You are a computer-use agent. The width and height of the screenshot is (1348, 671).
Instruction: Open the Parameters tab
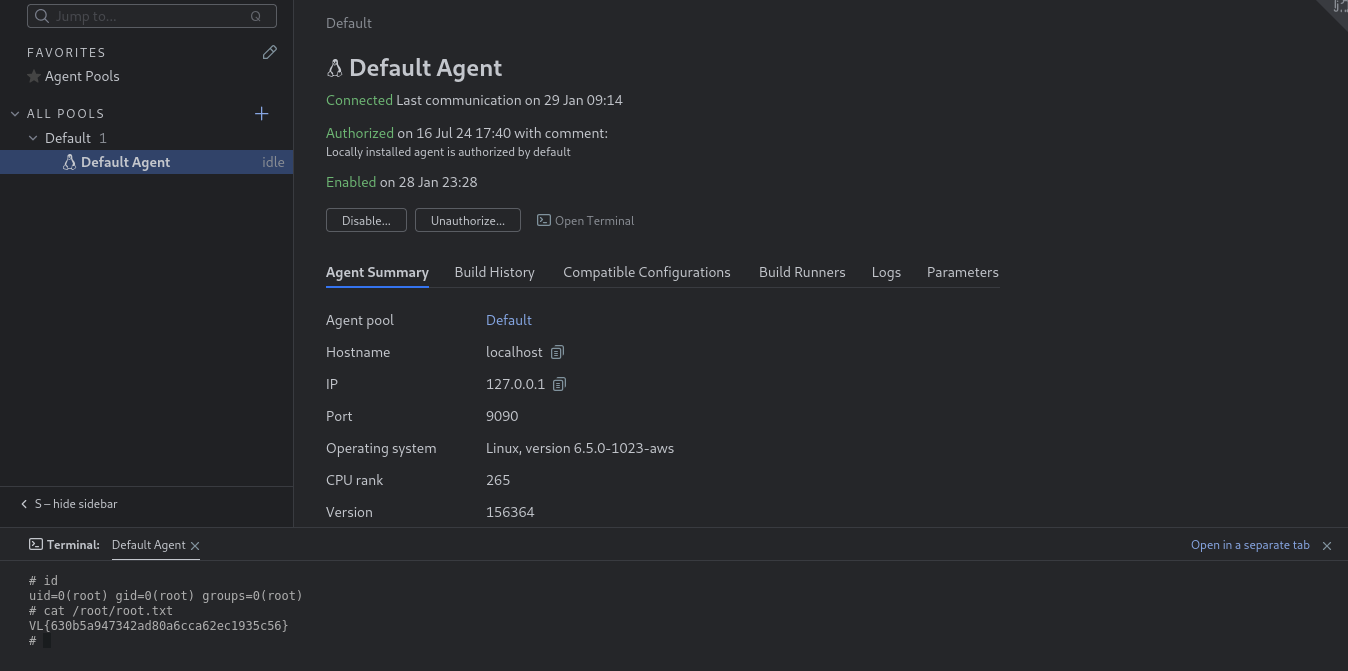point(963,272)
